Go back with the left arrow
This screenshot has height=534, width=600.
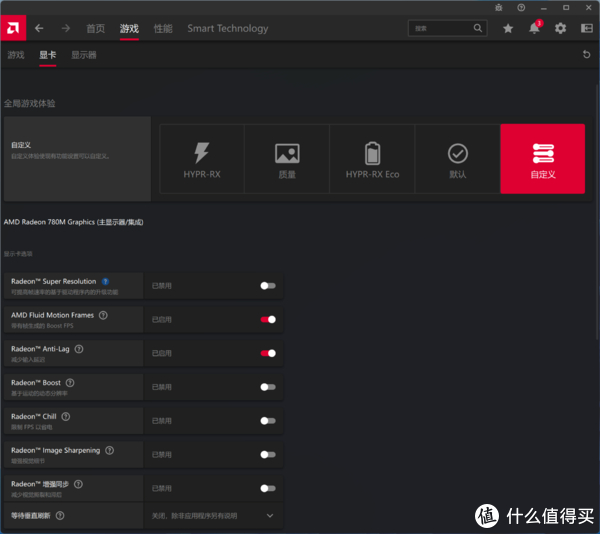click(39, 28)
